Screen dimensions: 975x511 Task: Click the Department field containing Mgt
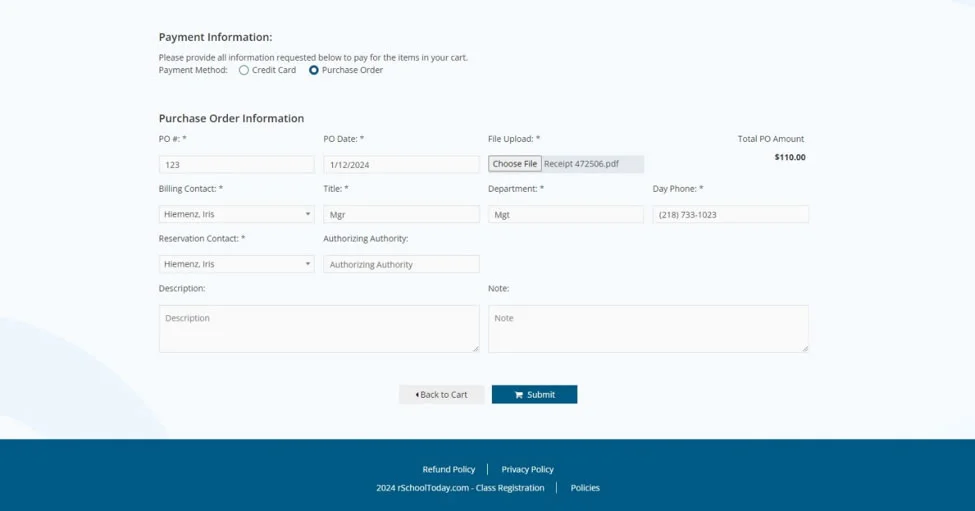(566, 214)
